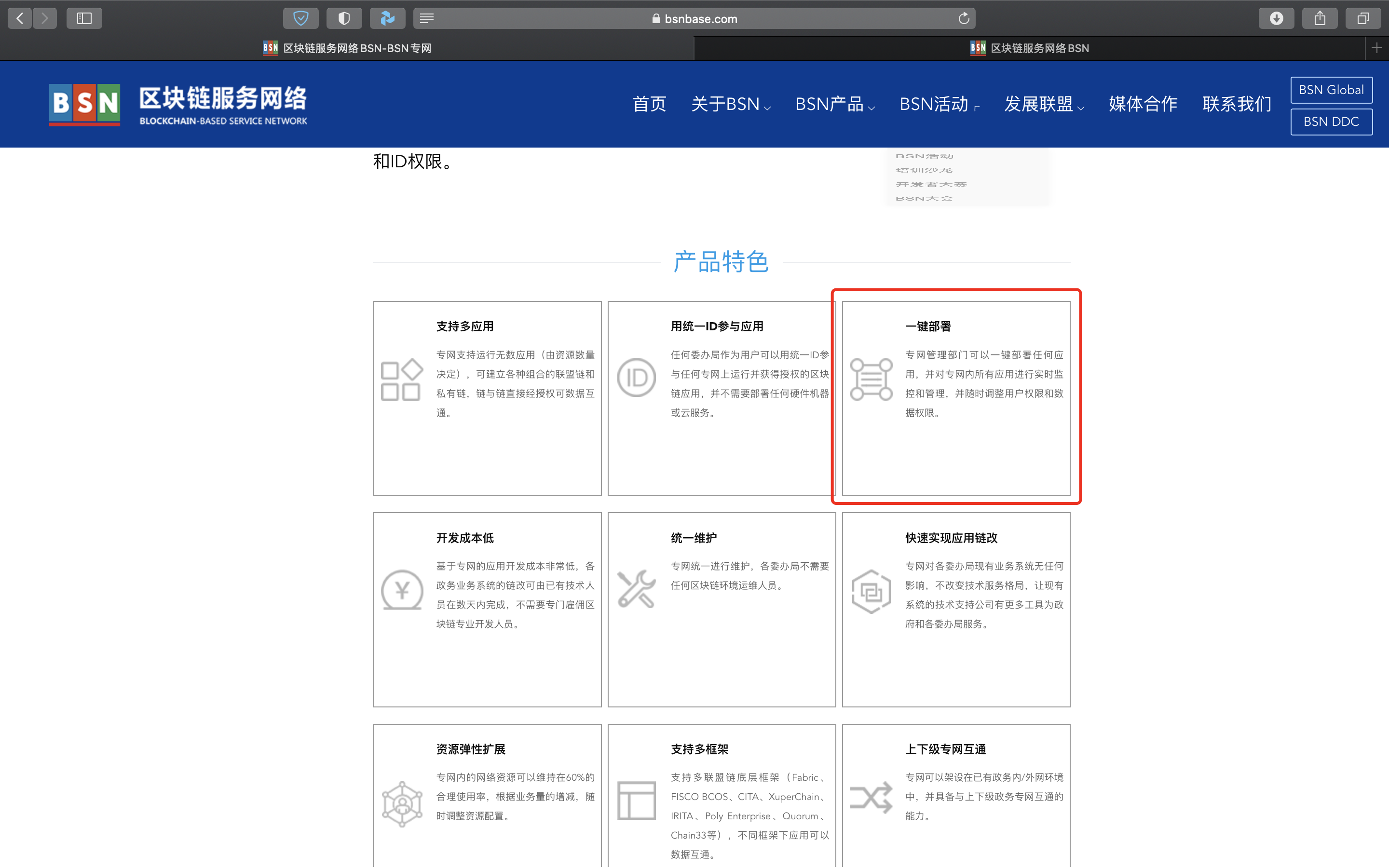Click the 用统一ID参与应用 card title
The height and width of the screenshot is (868, 1389).
pyautogui.click(x=717, y=326)
